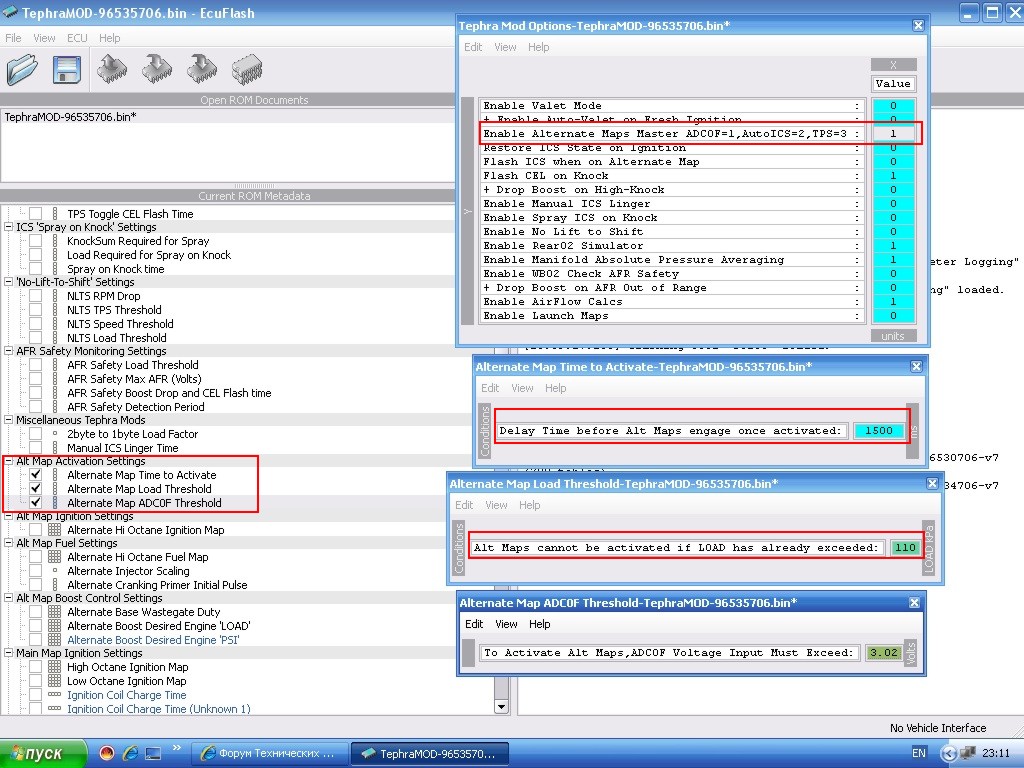
Task: Click the Show Desktop quick launch icon
Action: click(x=153, y=753)
